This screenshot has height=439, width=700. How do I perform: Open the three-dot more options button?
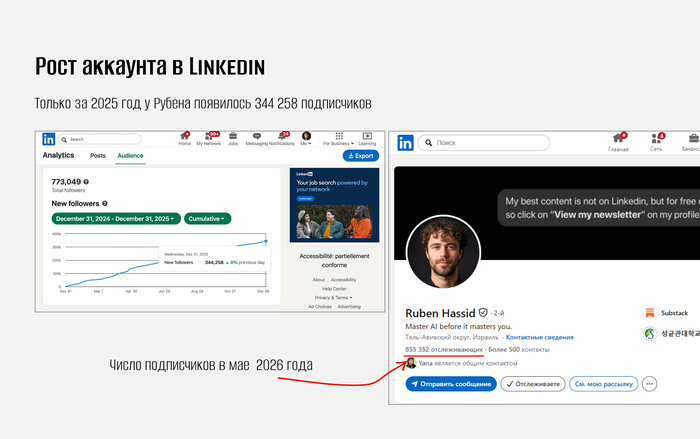[x=650, y=384]
